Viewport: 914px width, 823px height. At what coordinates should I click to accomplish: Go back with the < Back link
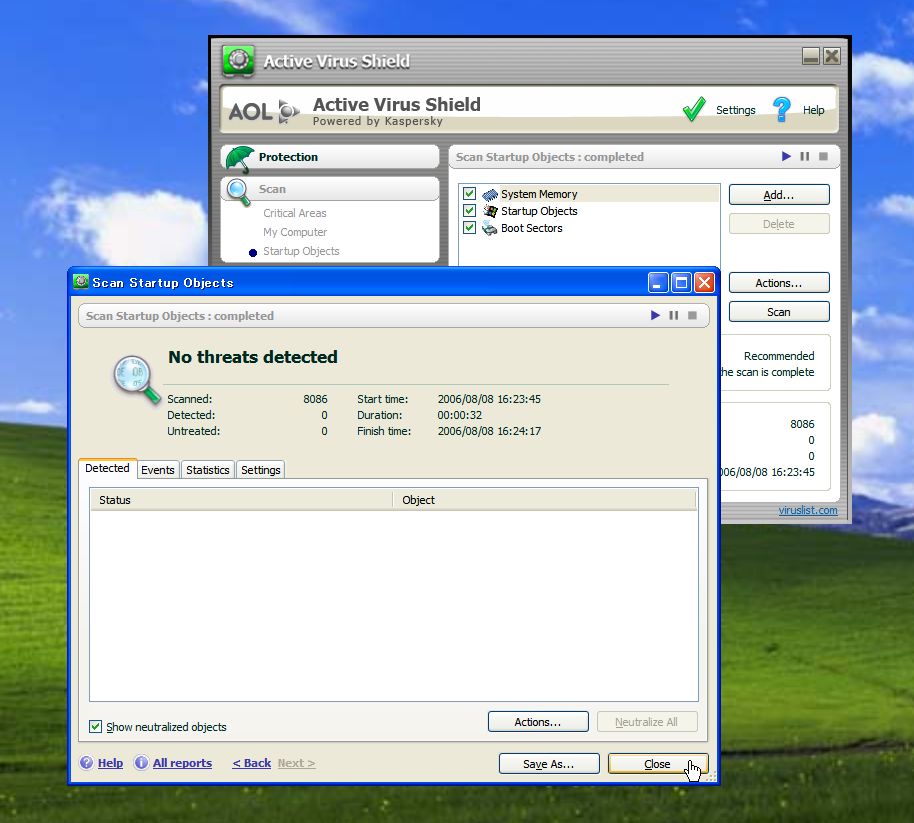252,762
